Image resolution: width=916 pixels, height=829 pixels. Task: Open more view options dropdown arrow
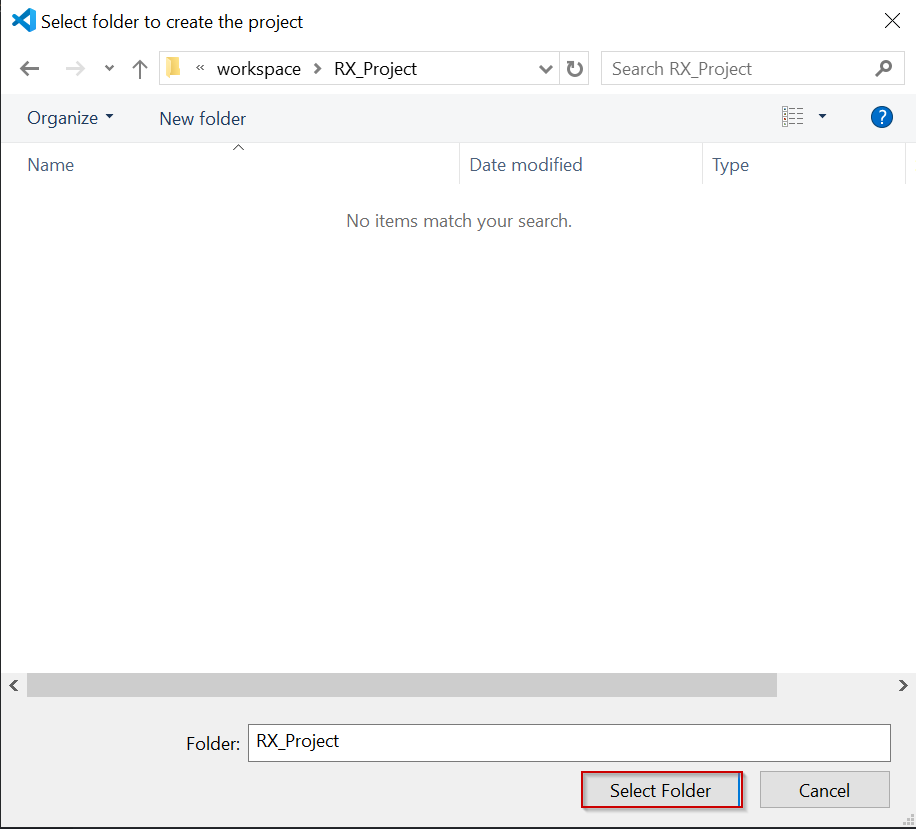(x=823, y=116)
